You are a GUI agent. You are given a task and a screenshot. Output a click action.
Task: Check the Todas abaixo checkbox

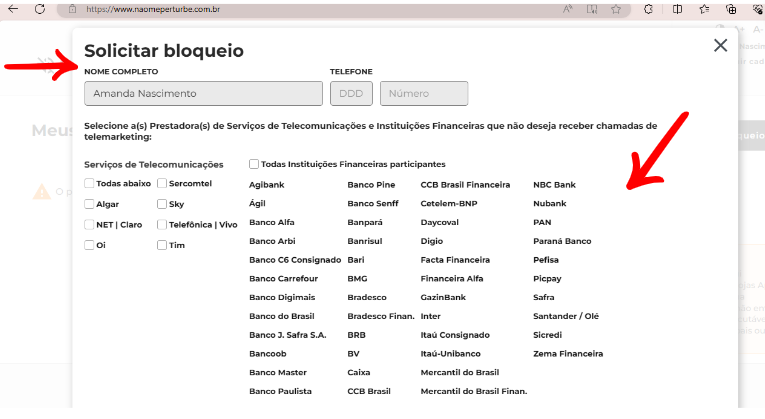(x=89, y=183)
